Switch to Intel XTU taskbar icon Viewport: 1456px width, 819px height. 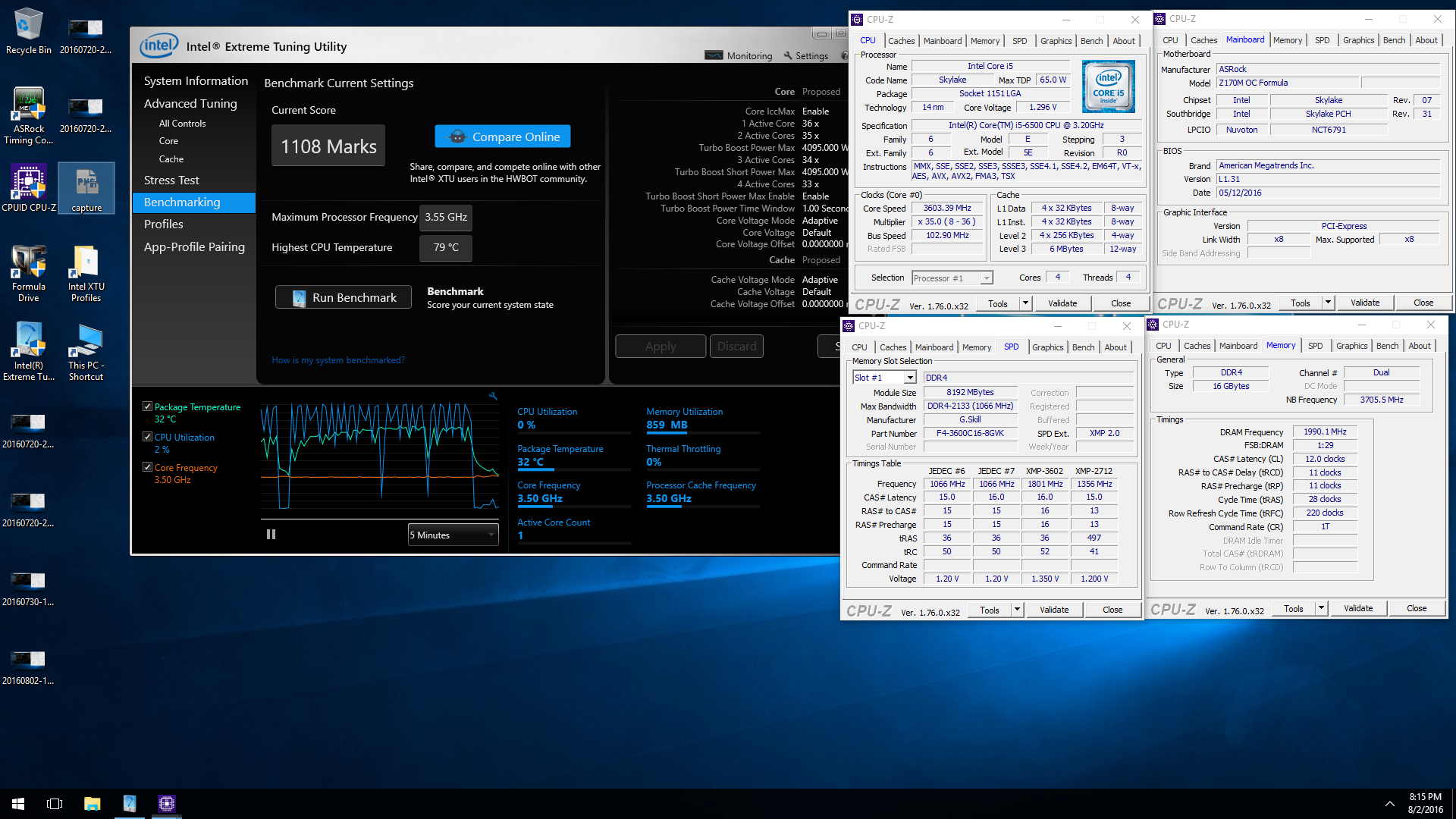coord(130,804)
